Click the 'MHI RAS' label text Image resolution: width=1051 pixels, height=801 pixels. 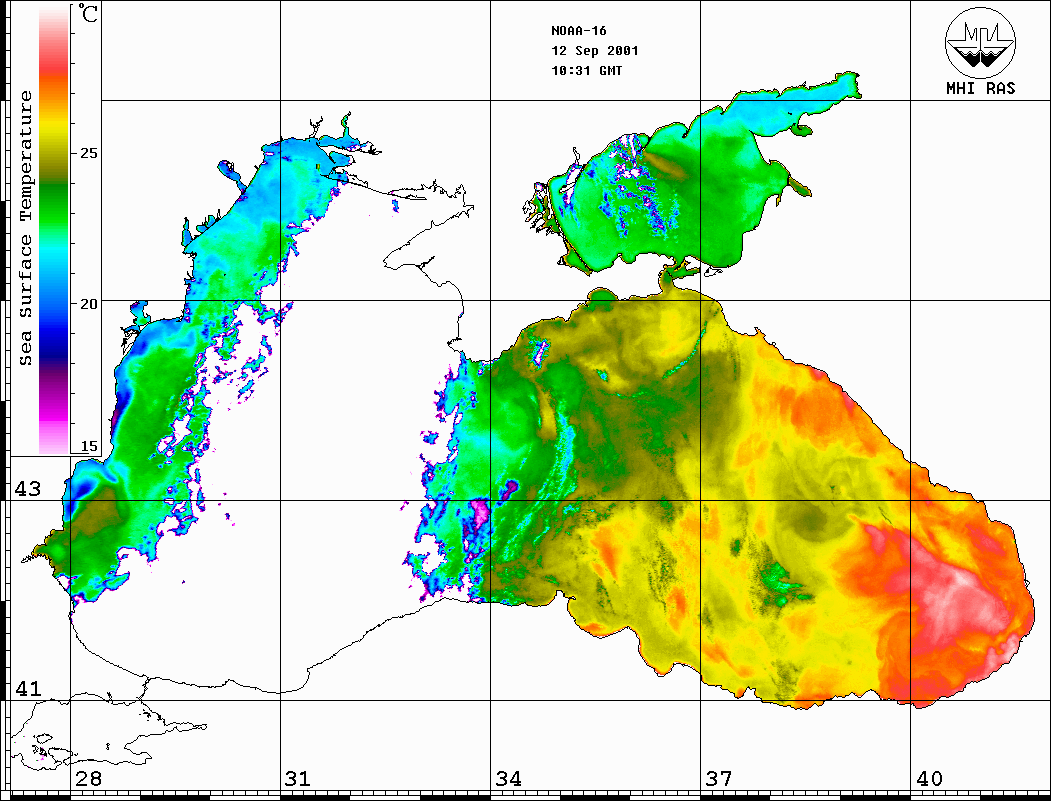981,88
